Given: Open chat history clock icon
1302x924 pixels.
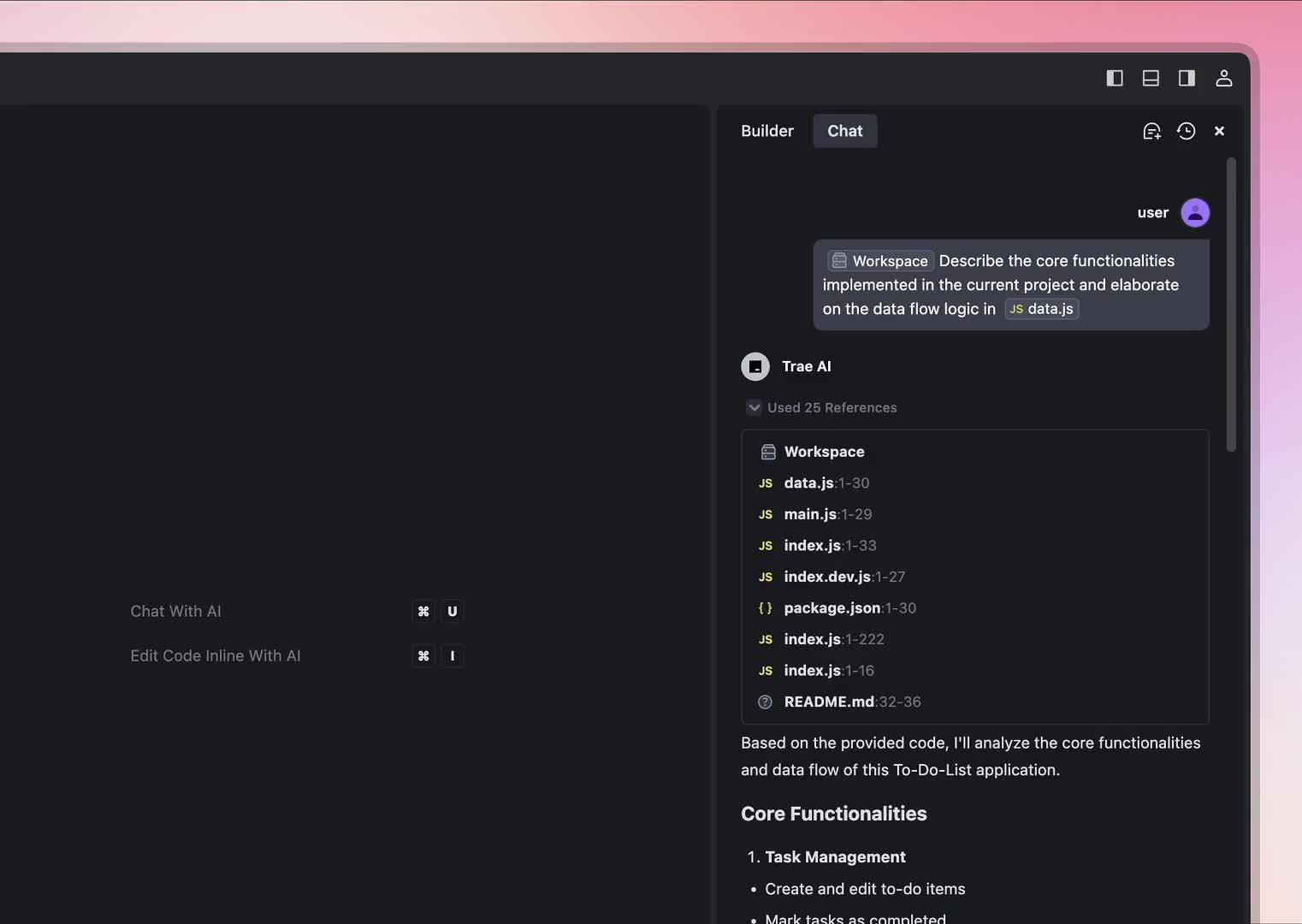Looking at the screenshot, I should (x=1186, y=131).
